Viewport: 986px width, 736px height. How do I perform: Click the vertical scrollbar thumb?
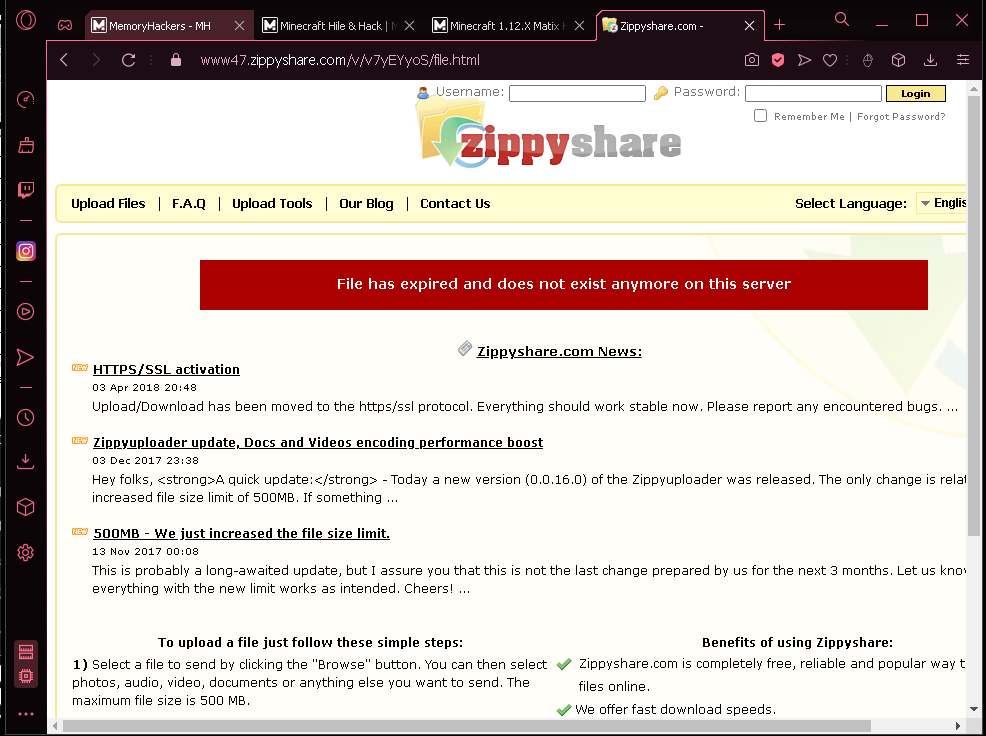973,315
